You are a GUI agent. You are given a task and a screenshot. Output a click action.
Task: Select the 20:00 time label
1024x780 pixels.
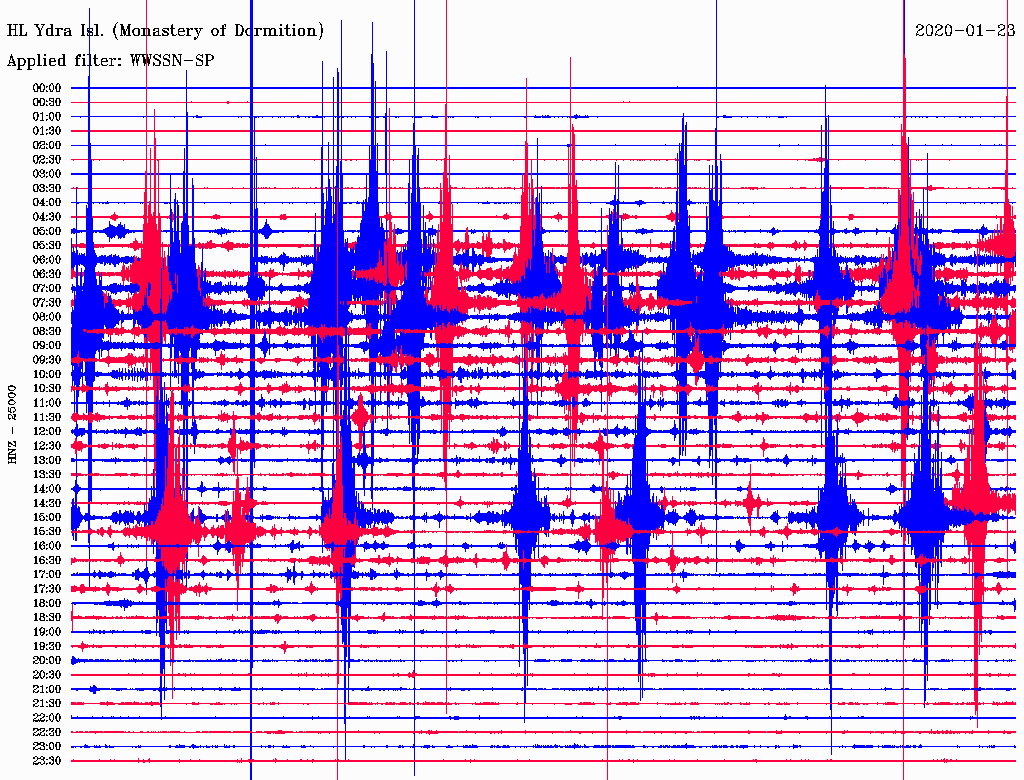tap(47, 660)
